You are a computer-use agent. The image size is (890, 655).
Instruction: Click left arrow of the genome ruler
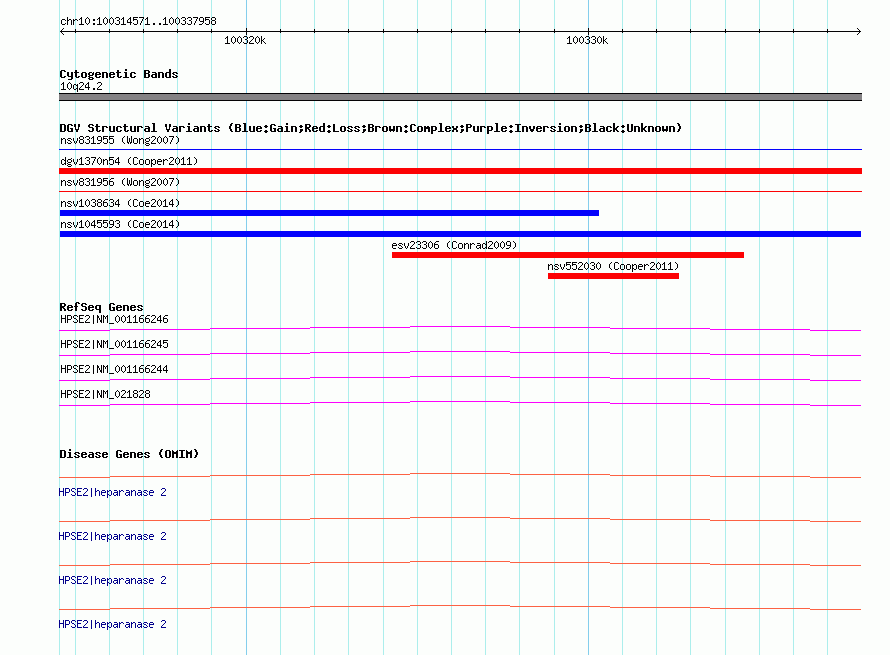point(62,31)
